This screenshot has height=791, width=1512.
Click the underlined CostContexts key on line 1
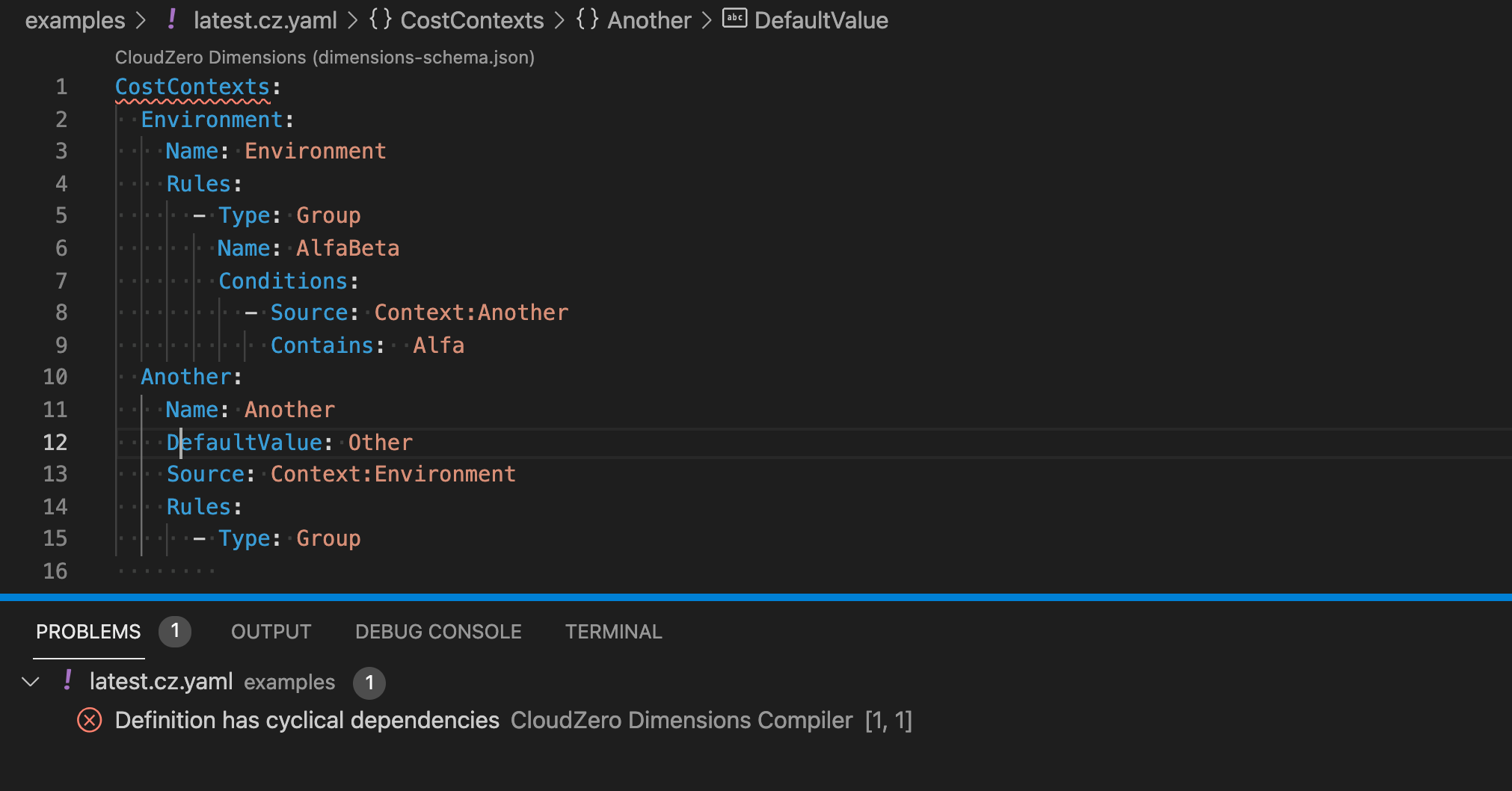click(192, 87)
